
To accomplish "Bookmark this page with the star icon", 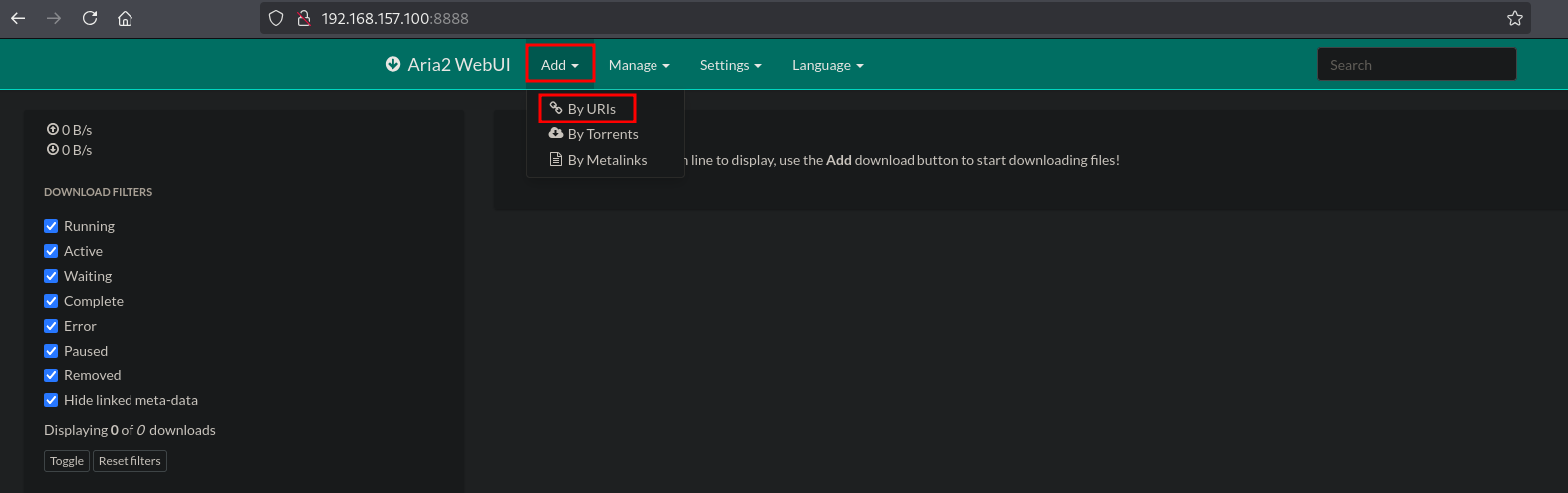I will [1514, 18].
